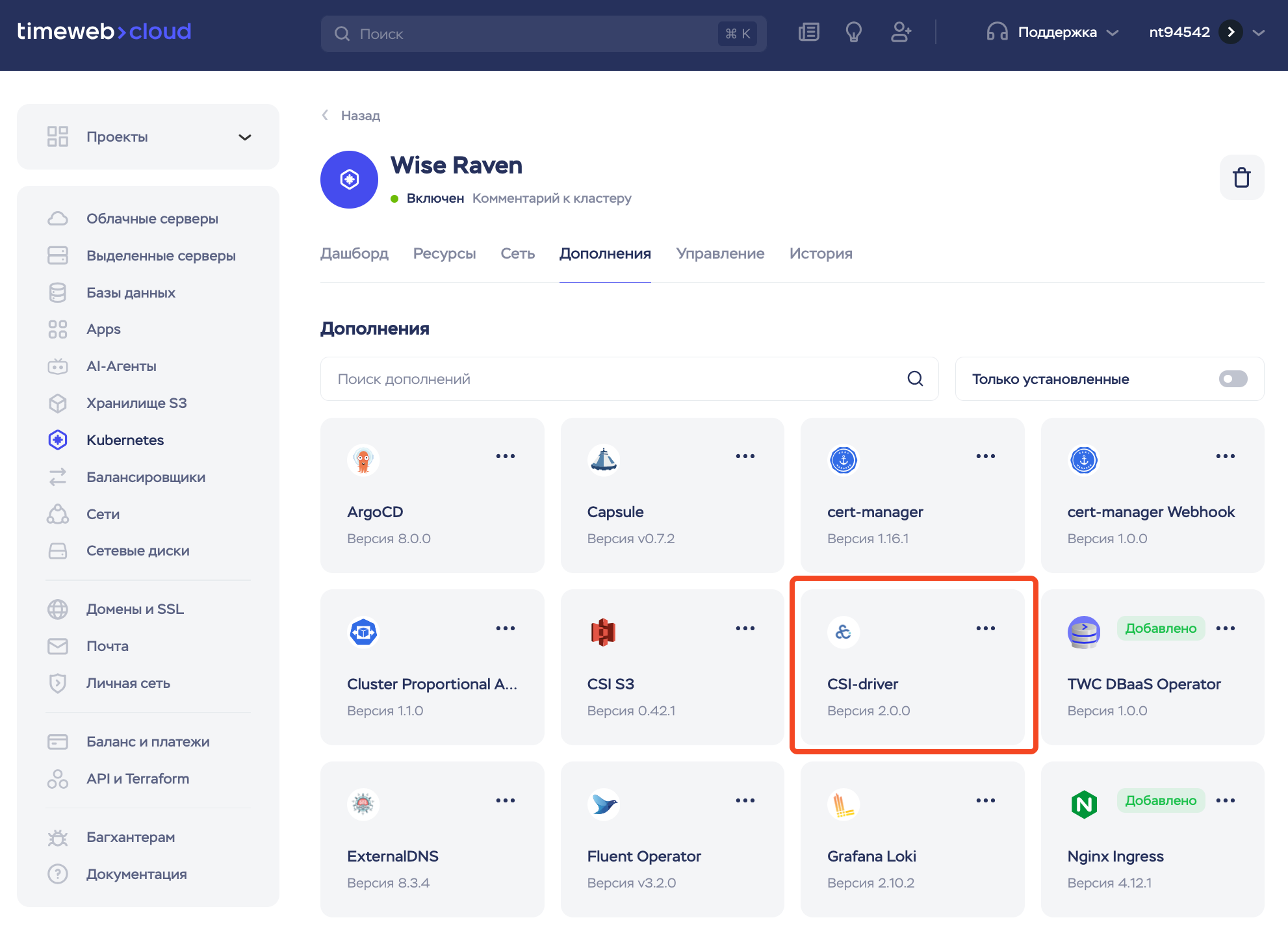Open the ArgoCD three-dot menu

pyautogui.click(x=505, y=456)
